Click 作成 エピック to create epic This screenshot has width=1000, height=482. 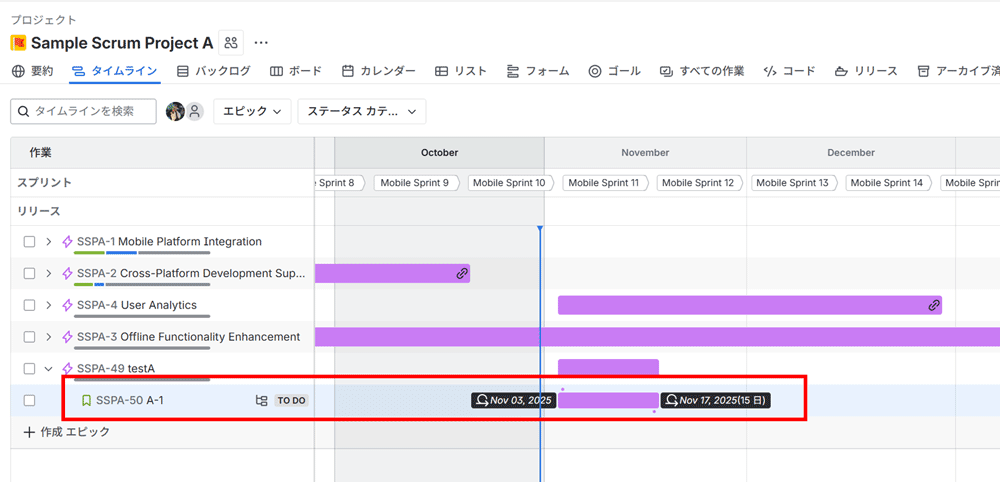click(66, 432)
